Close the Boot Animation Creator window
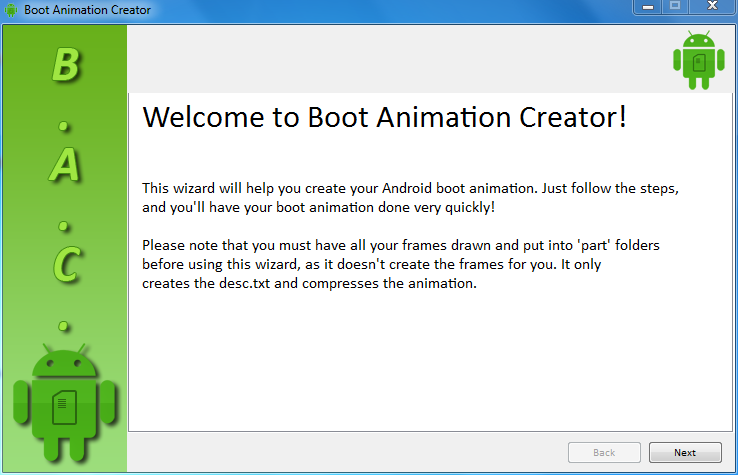This screenshot has height=475, width=738. 712,6
